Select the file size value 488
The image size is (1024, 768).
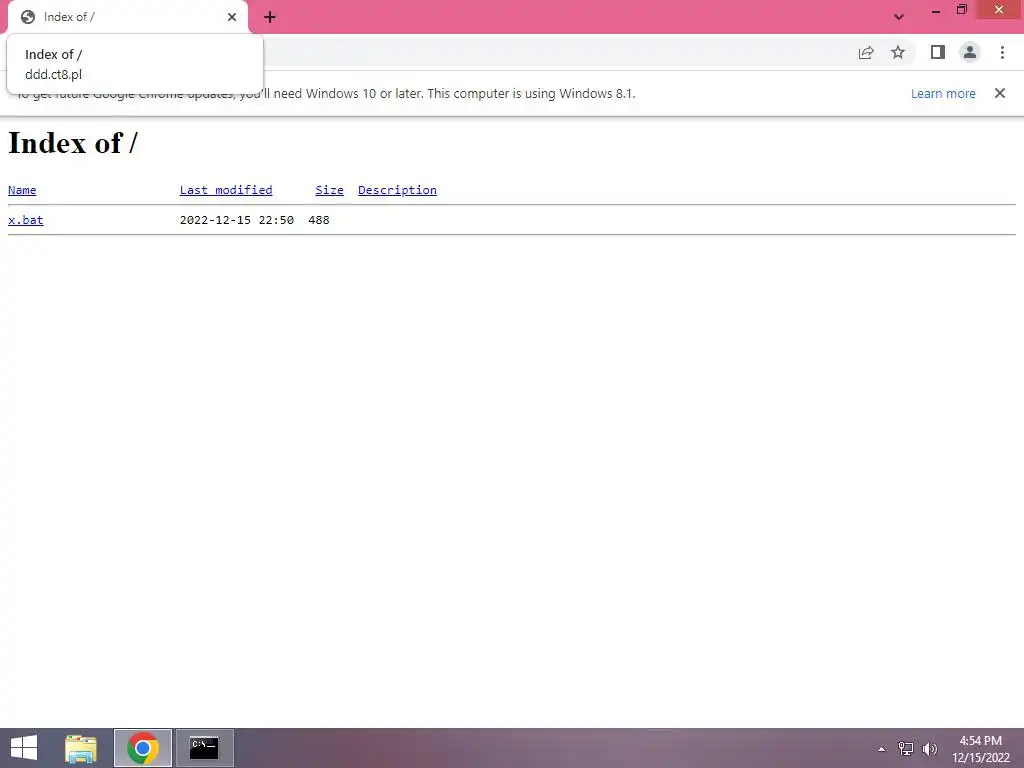pos(319,220)
